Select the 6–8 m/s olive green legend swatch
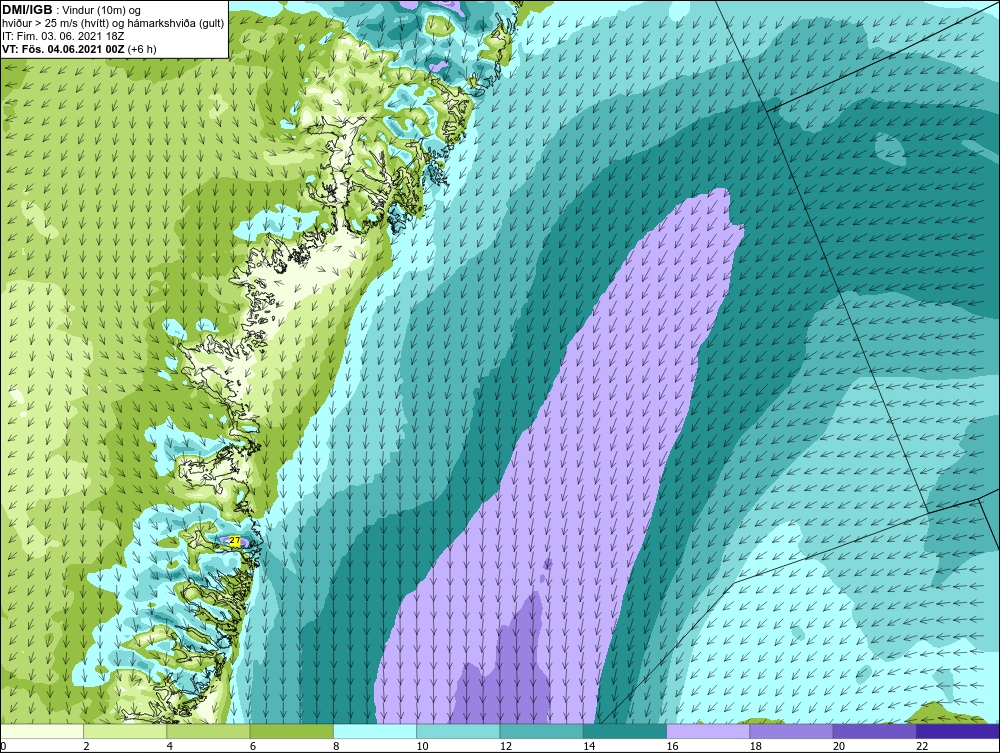Image resolution: width=1000 pixels, height=753 pixels. [291, 731]
